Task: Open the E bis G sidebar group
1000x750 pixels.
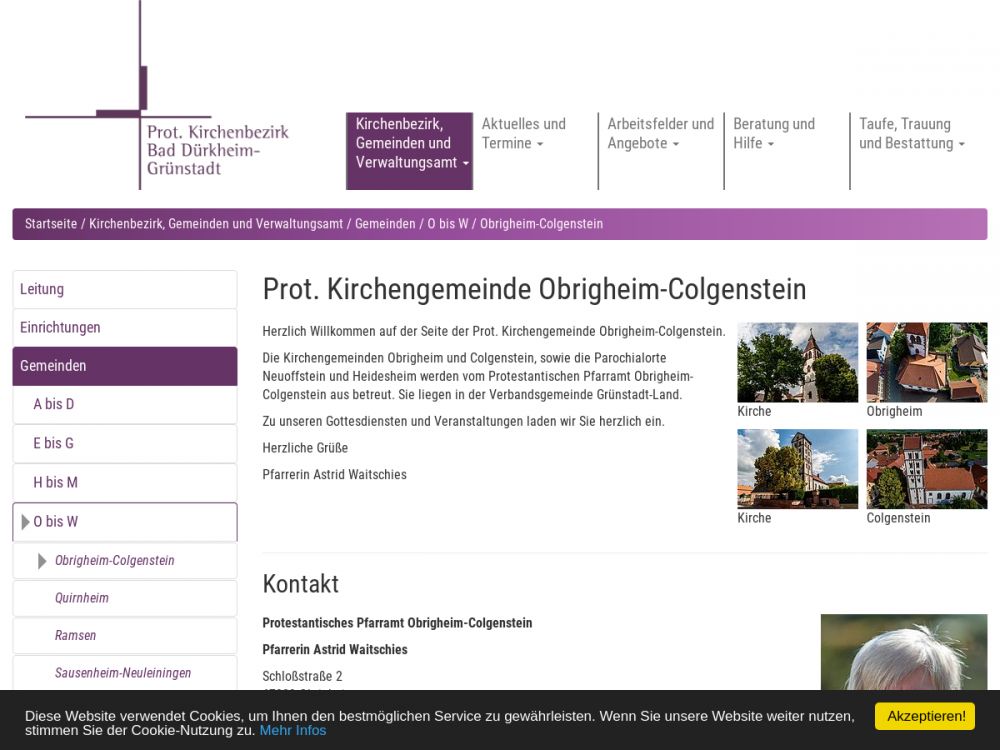Action: (54, 443)
